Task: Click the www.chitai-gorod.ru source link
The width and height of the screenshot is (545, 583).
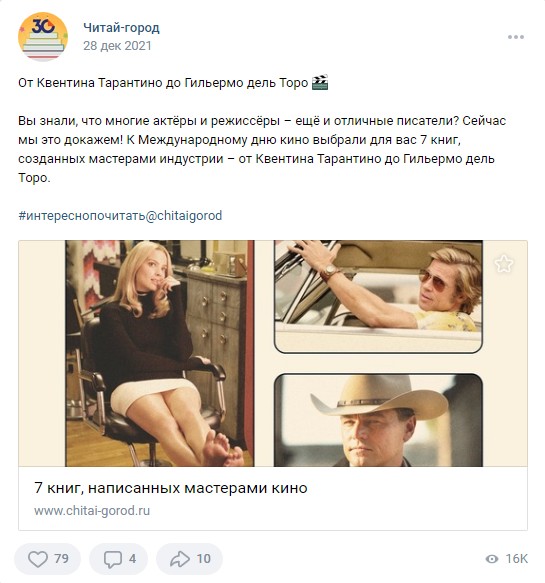Action: tap(92, 510)
